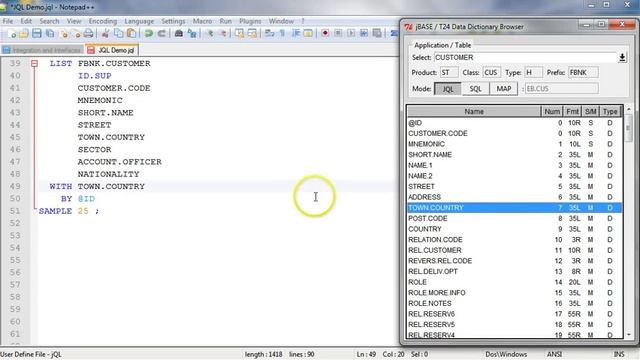Image resolution: width=640 pixels, height=360 pixels.
Task: Open the Macro menu
Action: click(x=202, y=21)
